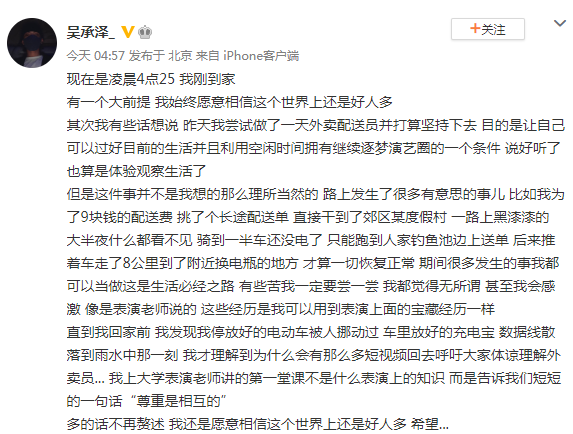Follow the user with +关注 button
The image size is (573, 434).
(488, 29)
